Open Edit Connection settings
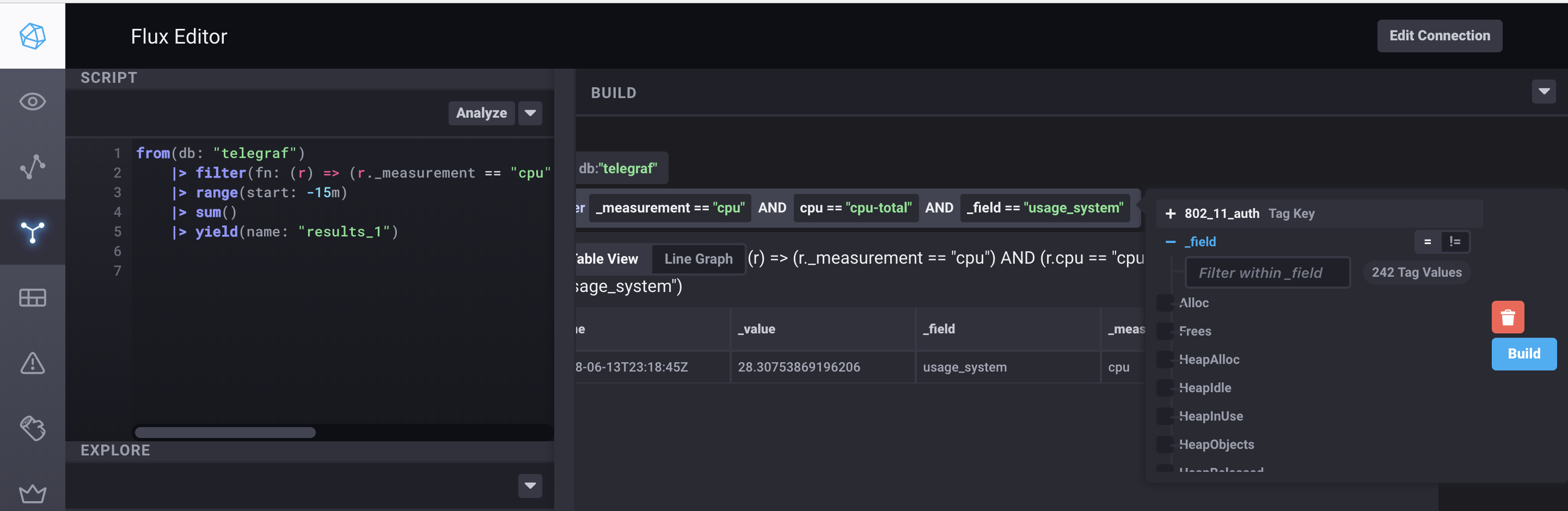The image size is (1568, 511). pyautogui.click(x=1440, y=35)
